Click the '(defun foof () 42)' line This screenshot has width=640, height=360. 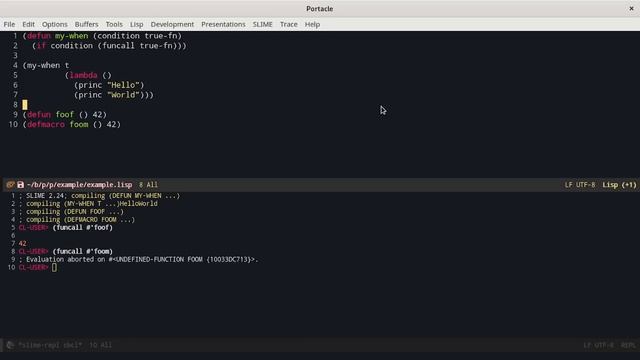point(65,115)
